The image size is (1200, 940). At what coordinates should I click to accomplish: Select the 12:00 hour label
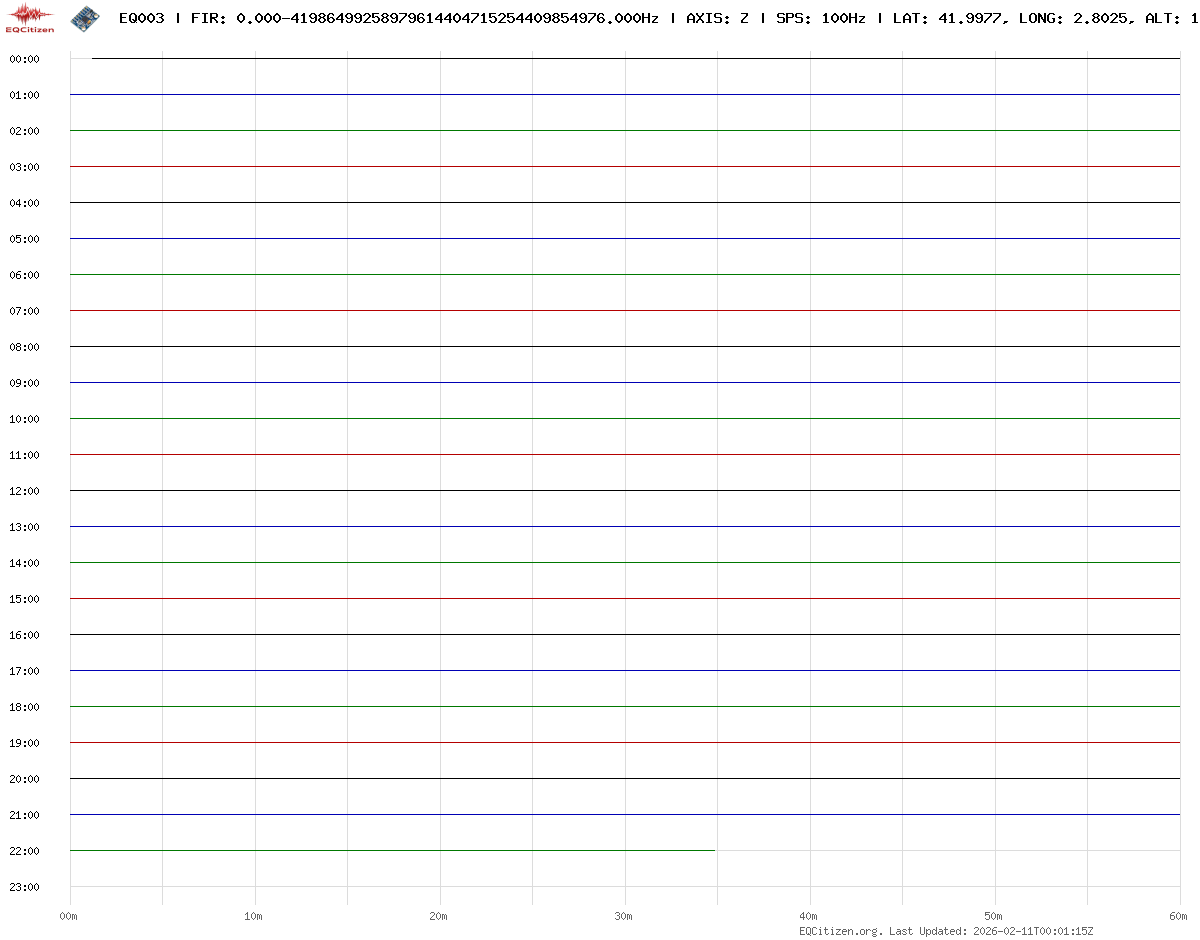tap(24, 491)
